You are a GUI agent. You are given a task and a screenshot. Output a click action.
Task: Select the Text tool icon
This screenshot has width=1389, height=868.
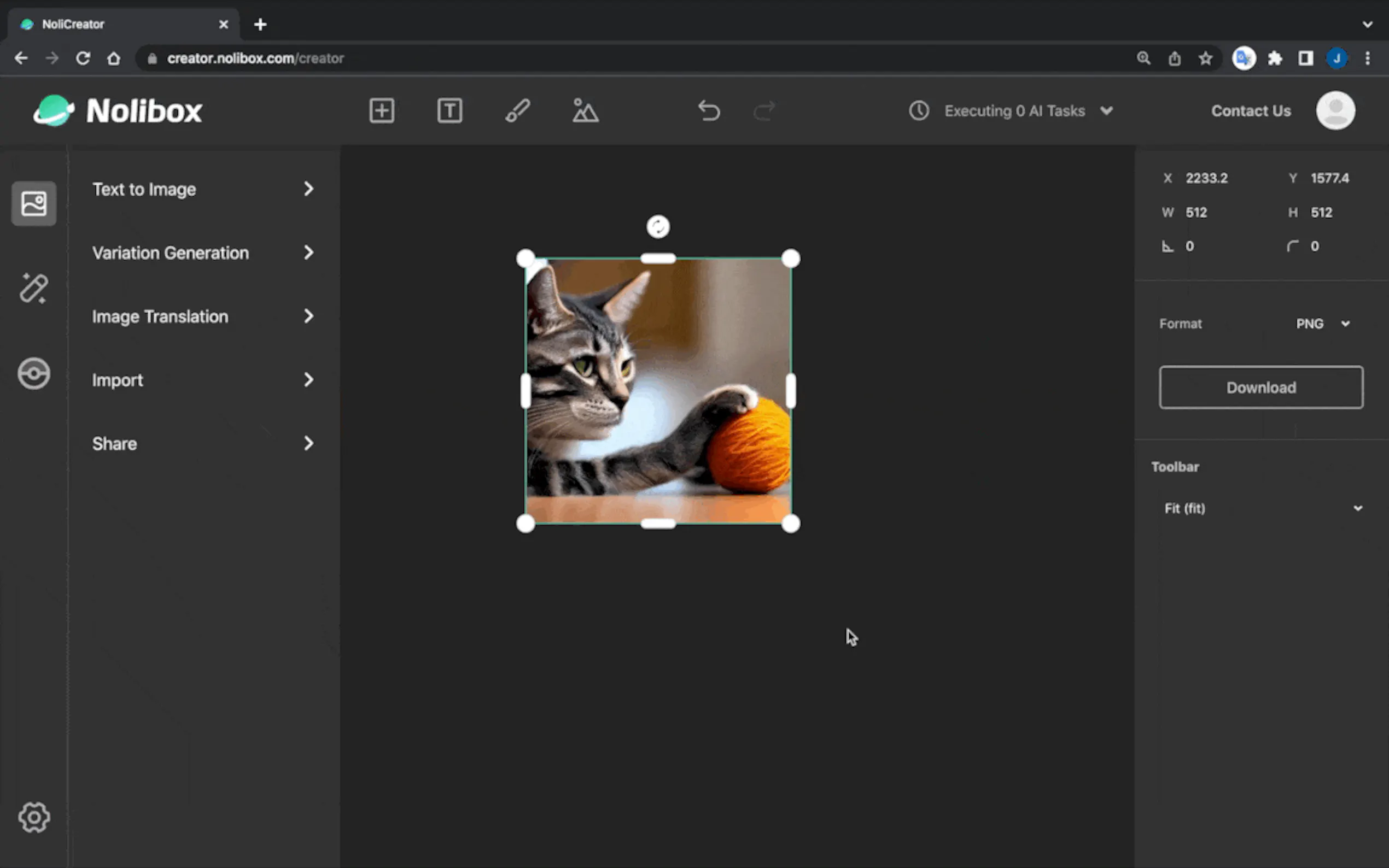point(450,111)
